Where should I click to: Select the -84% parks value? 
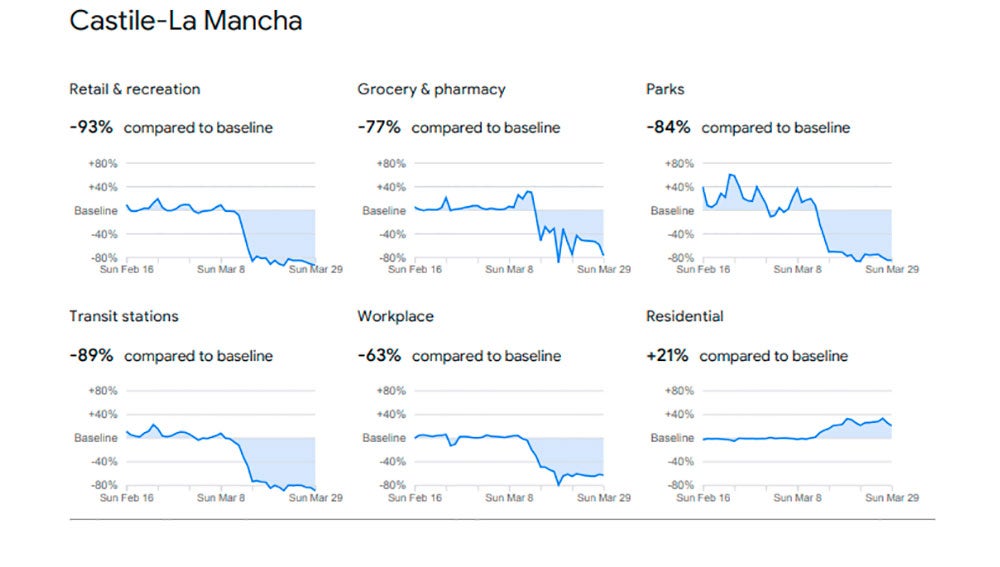pyautogui.click(x=668, y=128)
